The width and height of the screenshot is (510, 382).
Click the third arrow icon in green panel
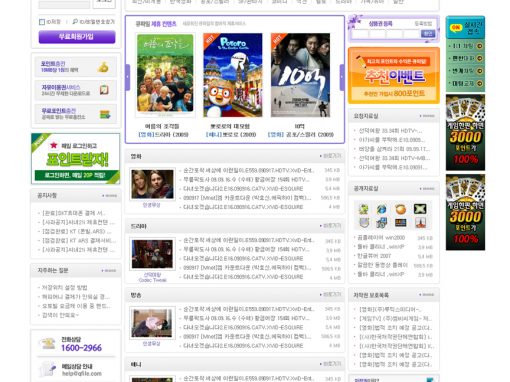coord(480,71)
